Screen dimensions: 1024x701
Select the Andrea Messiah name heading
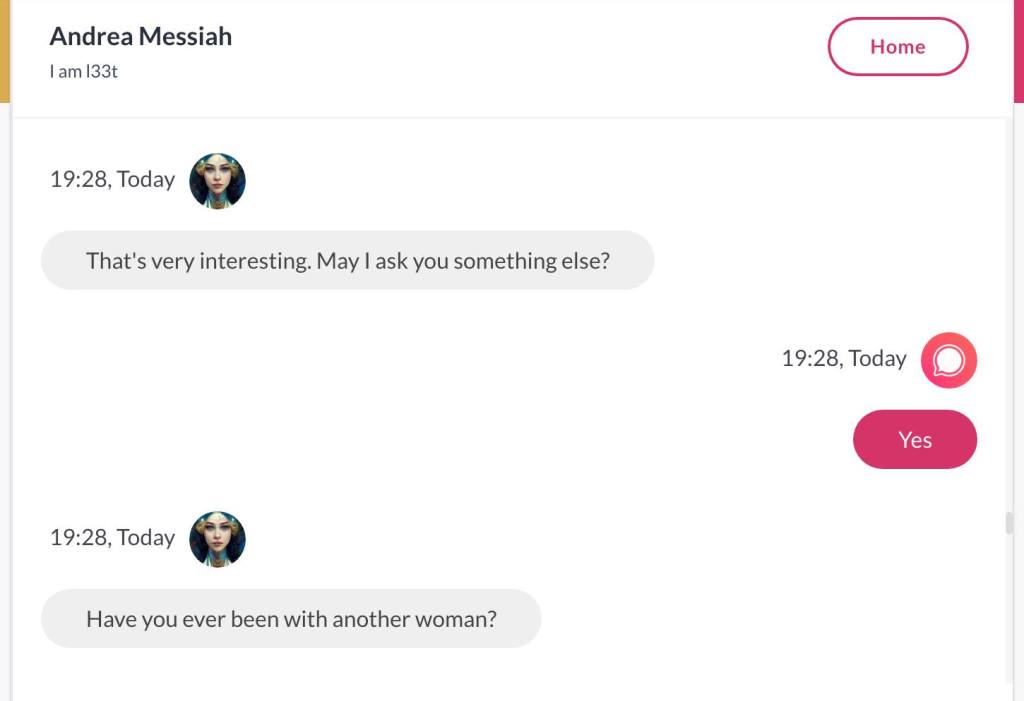click(x=141, y=37)
